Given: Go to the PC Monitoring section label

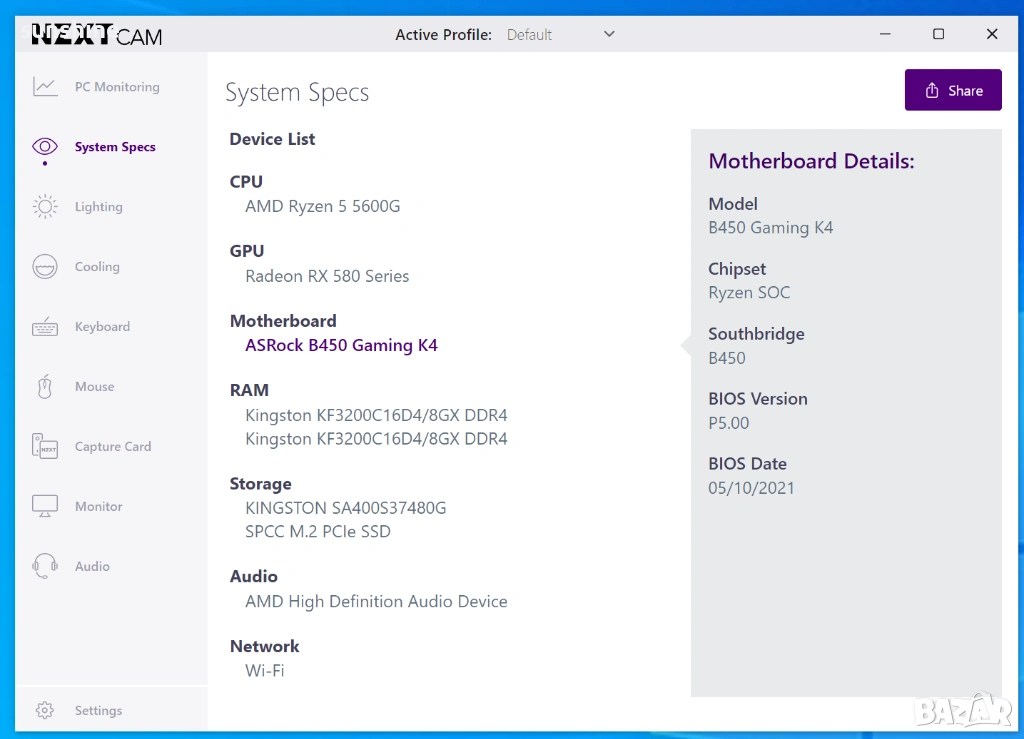Looking at the screenshot, I should point(117,87).
